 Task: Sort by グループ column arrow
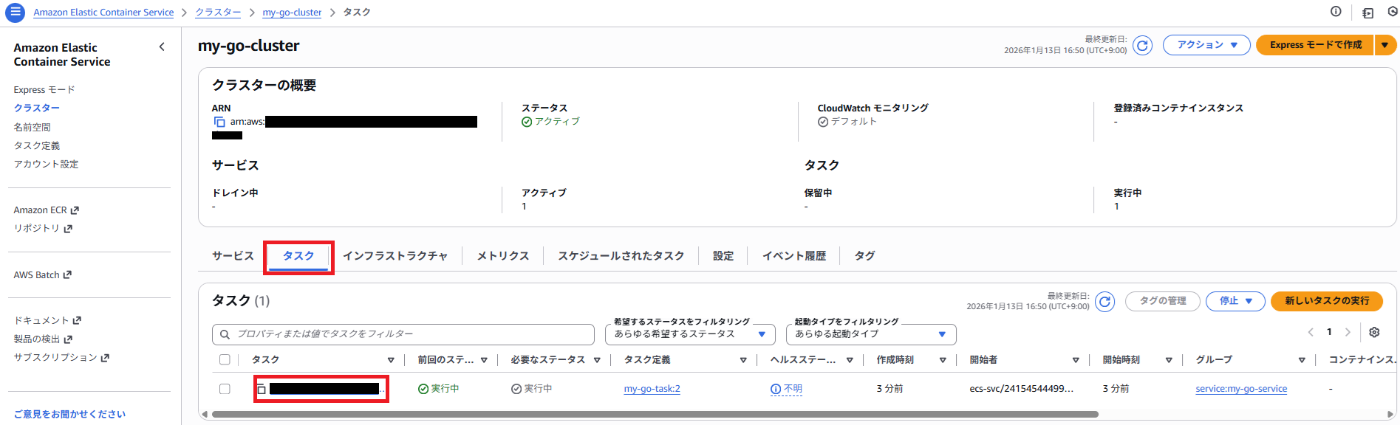1301,360
